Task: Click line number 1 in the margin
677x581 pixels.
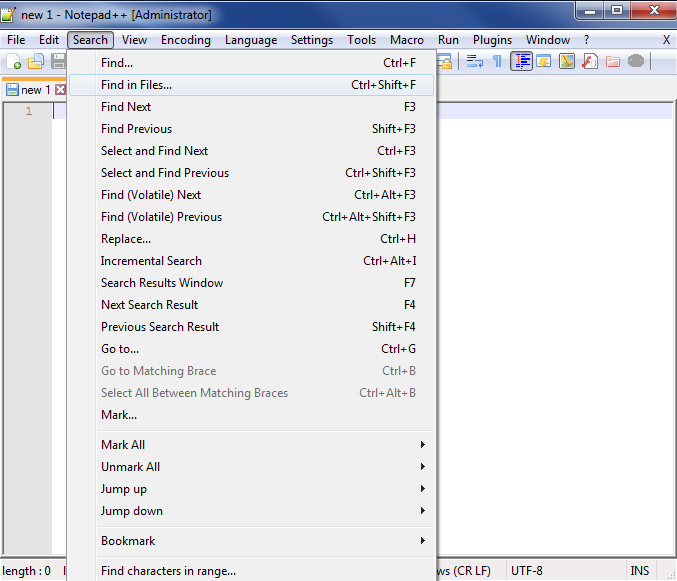Action: pyautogui.click(x=28, y=111)
